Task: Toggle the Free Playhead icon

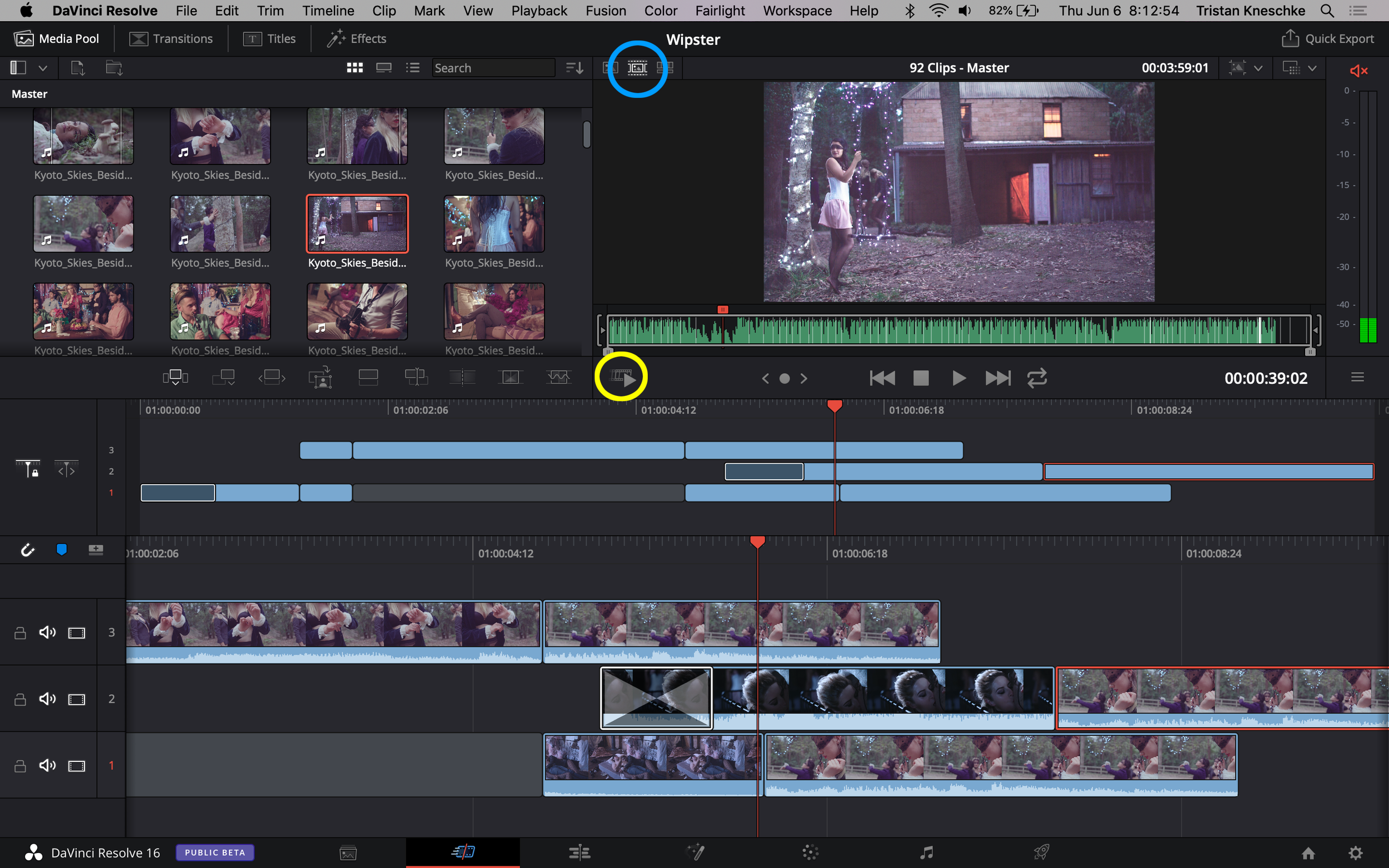Action: 66,469
